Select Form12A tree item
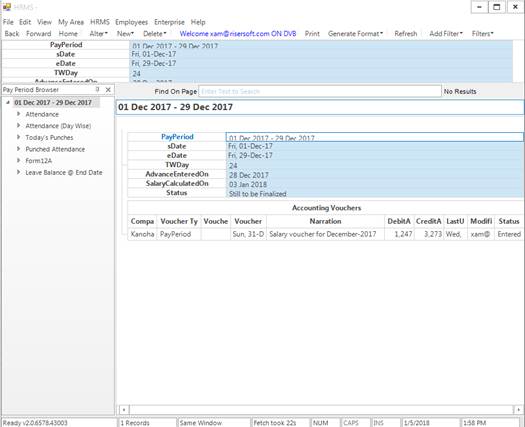 click(39, 161)
